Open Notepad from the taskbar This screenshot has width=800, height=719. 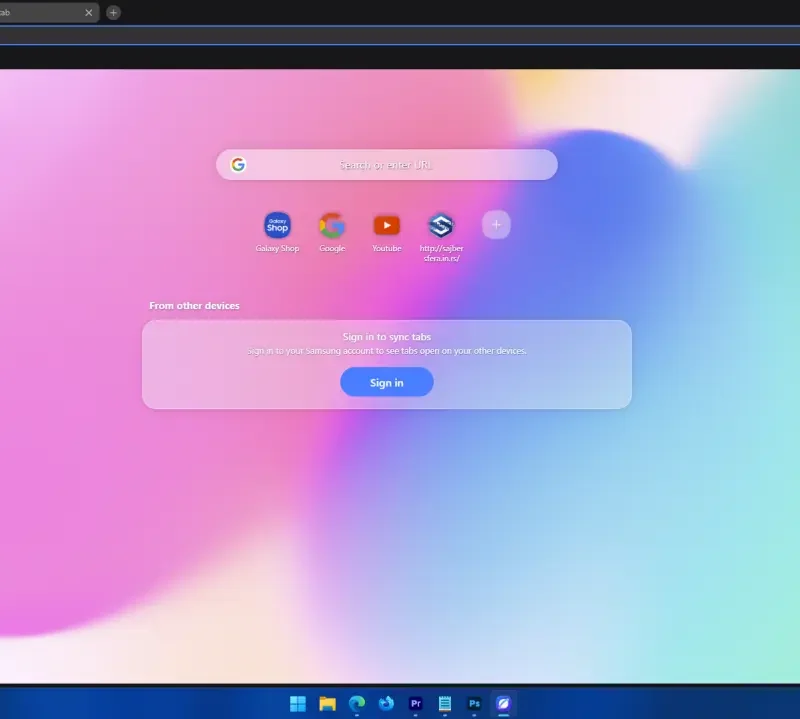[444, 704]
